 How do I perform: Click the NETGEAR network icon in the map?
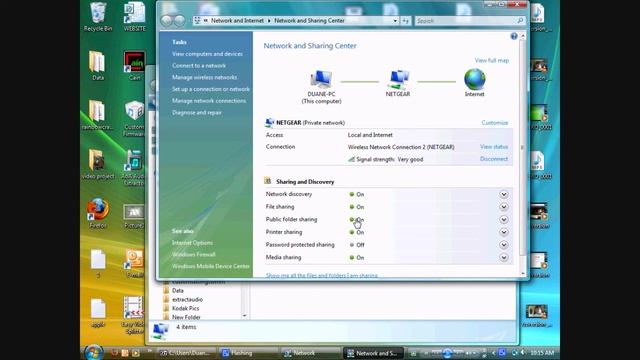[x=398, y=79]
